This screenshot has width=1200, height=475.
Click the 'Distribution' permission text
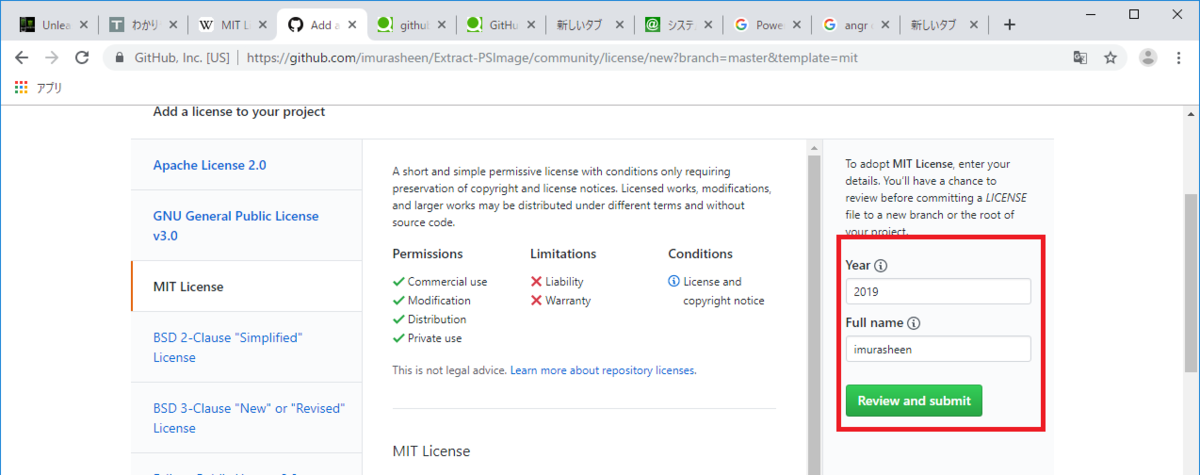tap(437, 319)
